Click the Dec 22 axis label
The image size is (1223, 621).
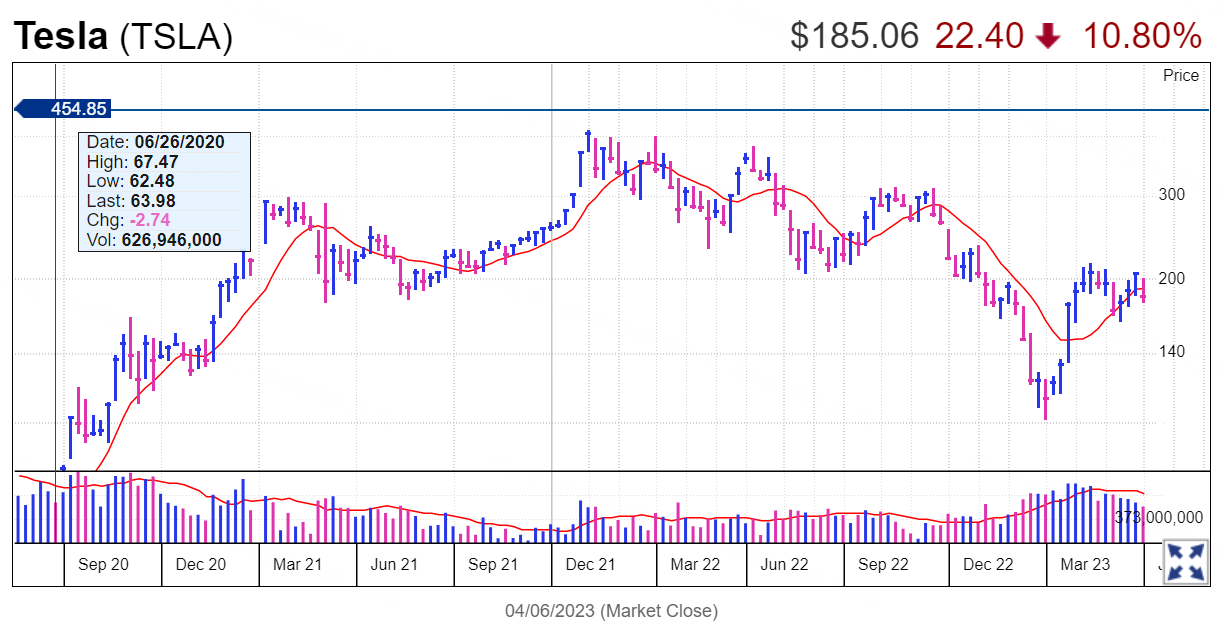point(988,564)
